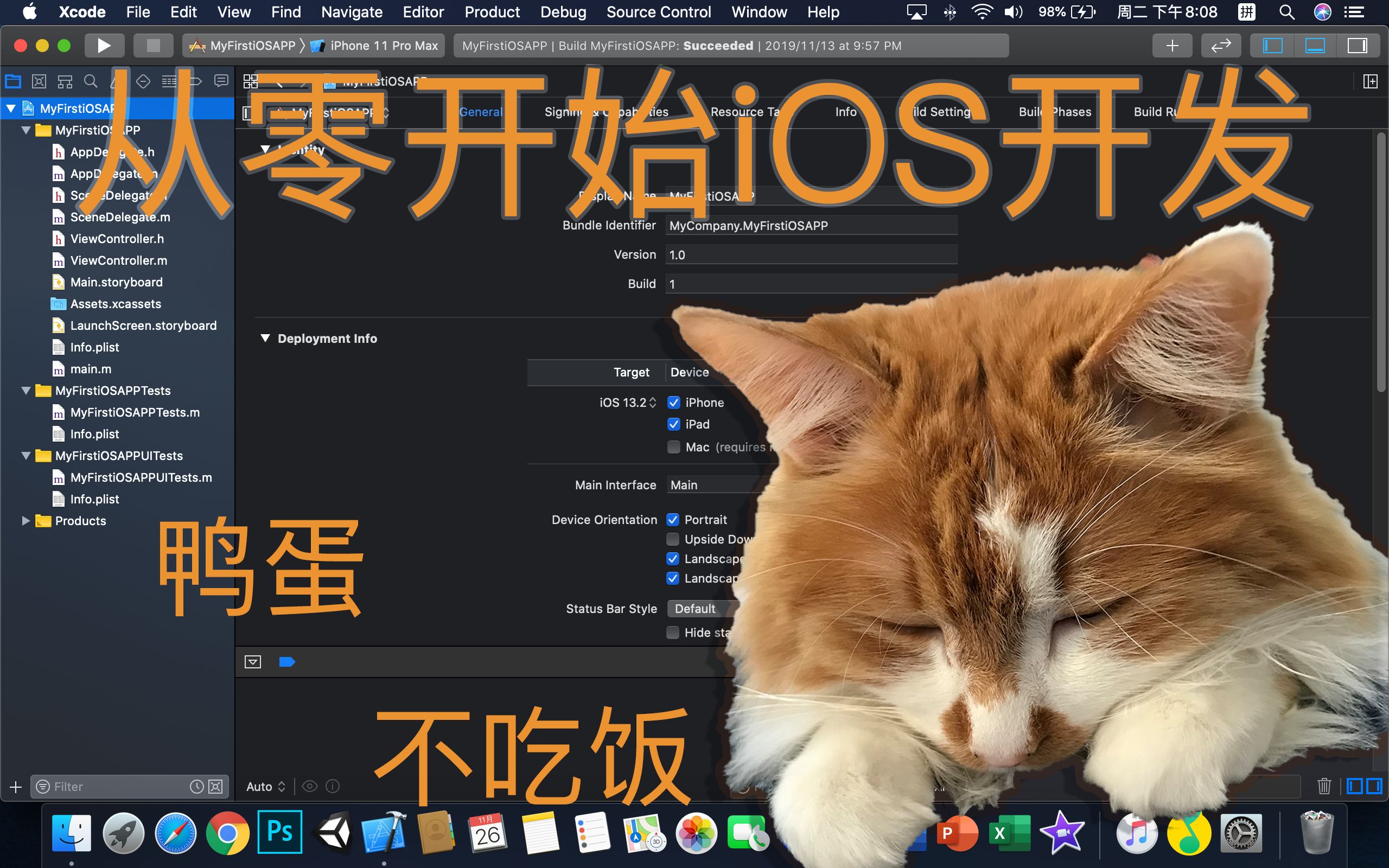Uncheck the iPad deployment device
Screen dimensions: 1389x868
(674, 424)
